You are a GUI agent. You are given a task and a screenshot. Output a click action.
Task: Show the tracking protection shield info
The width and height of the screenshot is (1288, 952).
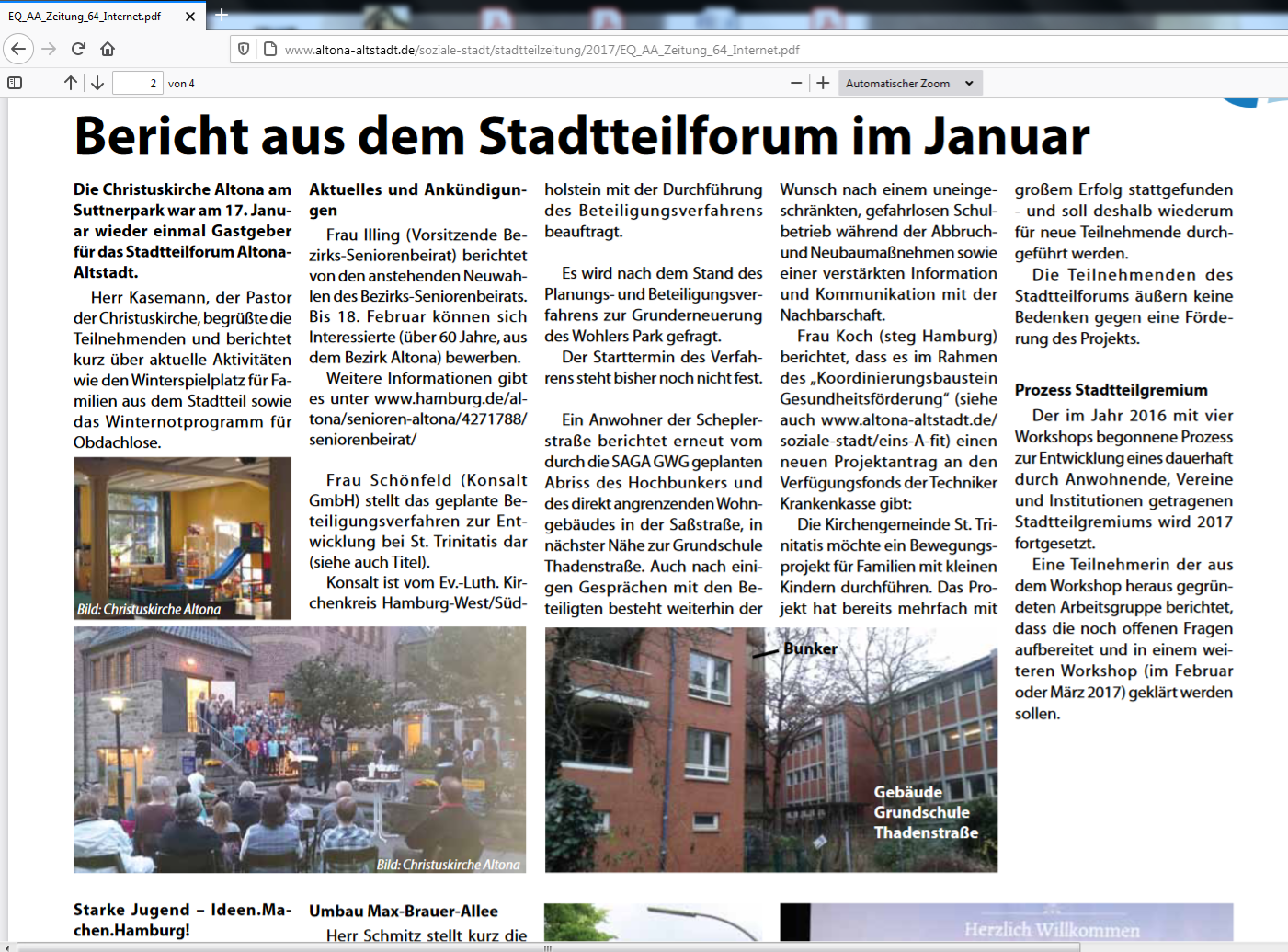pos(244,49)
